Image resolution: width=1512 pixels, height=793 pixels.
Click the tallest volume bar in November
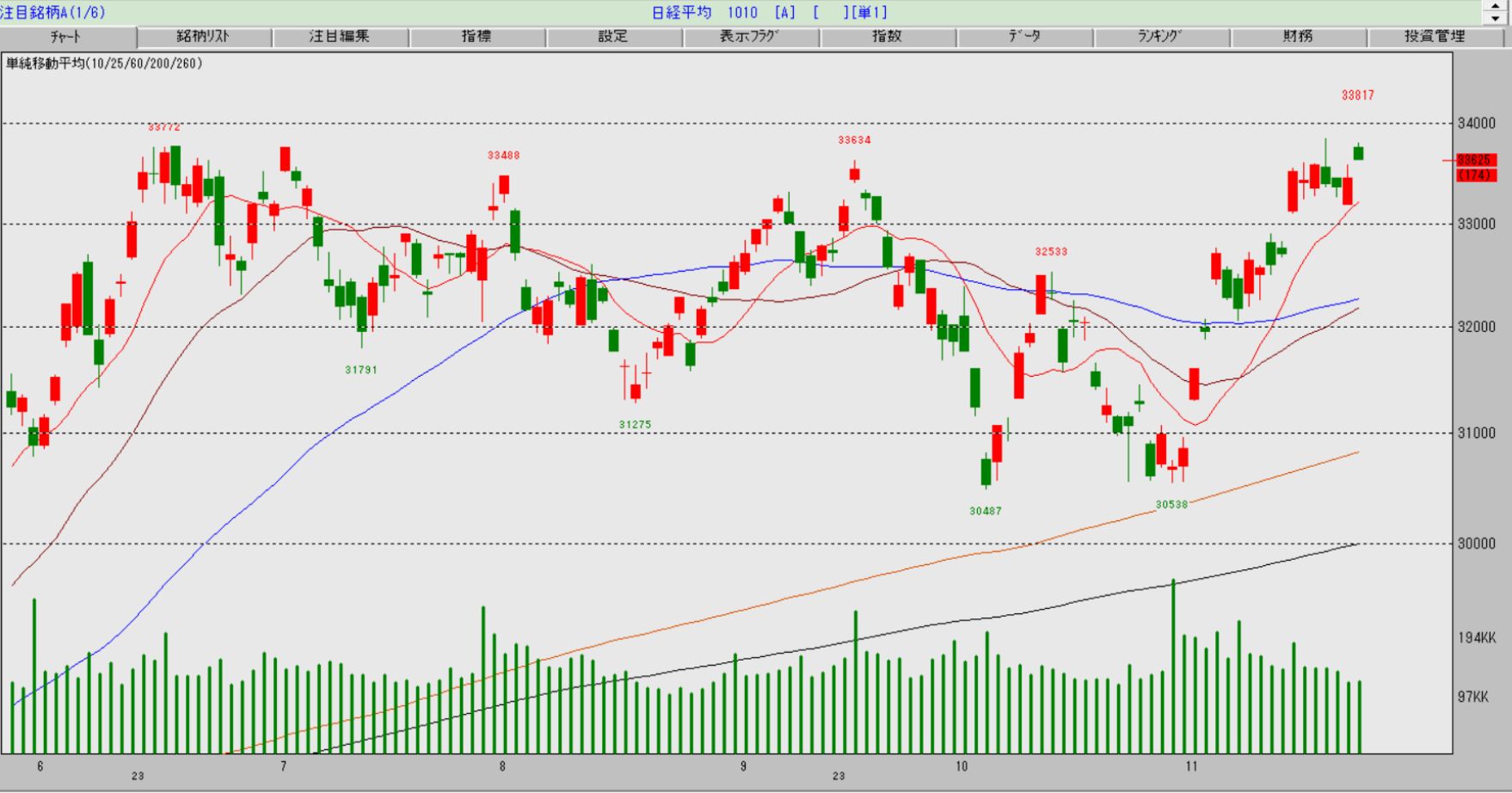tap(1173, 667)
